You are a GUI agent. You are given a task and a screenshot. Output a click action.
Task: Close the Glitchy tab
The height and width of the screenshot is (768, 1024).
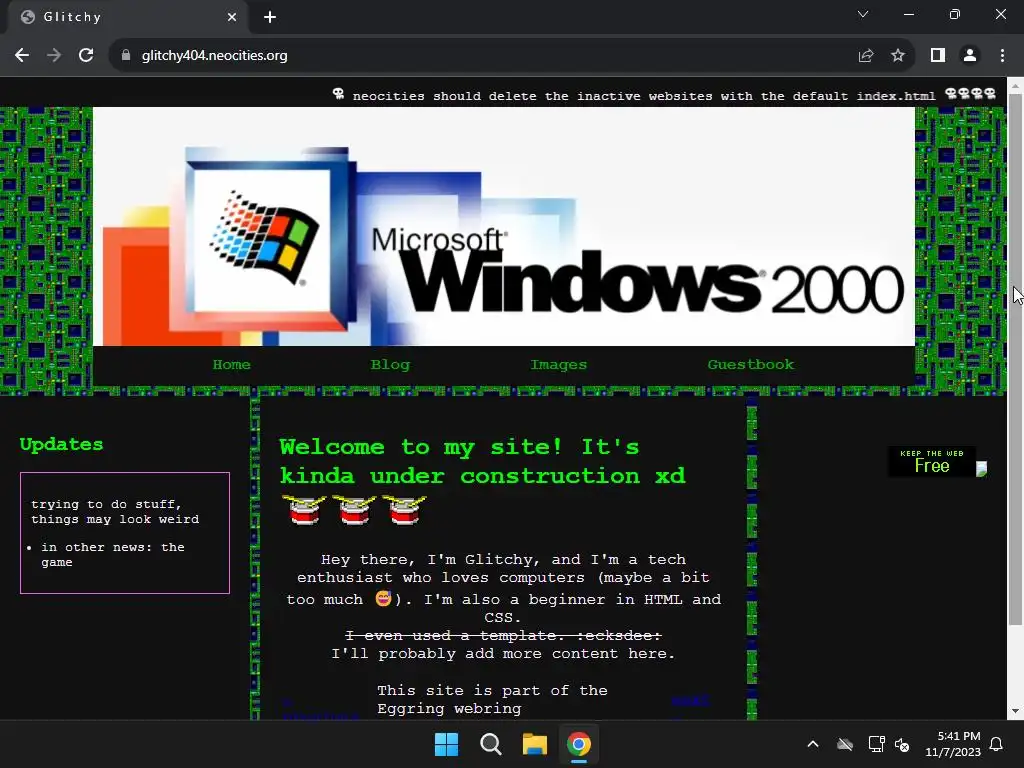pos(232,17)
